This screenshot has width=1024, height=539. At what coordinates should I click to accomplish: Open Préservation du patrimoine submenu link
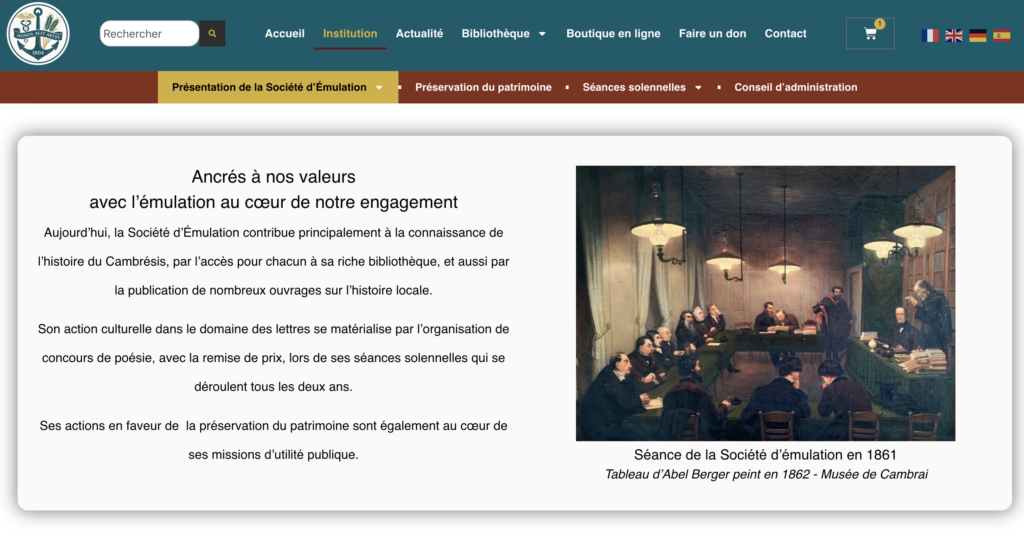pyautogui.click(x=483, y=87)
